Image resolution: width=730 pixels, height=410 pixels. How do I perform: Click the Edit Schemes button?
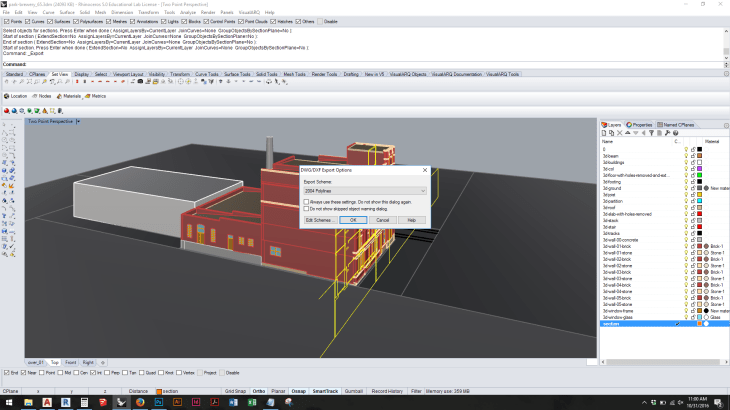coord(318,219)
